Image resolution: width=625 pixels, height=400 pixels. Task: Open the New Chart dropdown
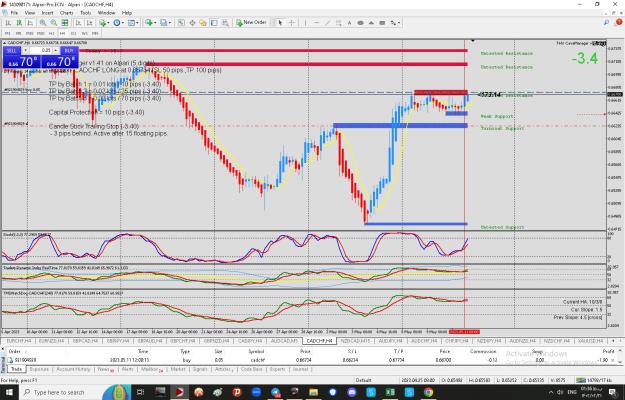[x=150, y=23]
